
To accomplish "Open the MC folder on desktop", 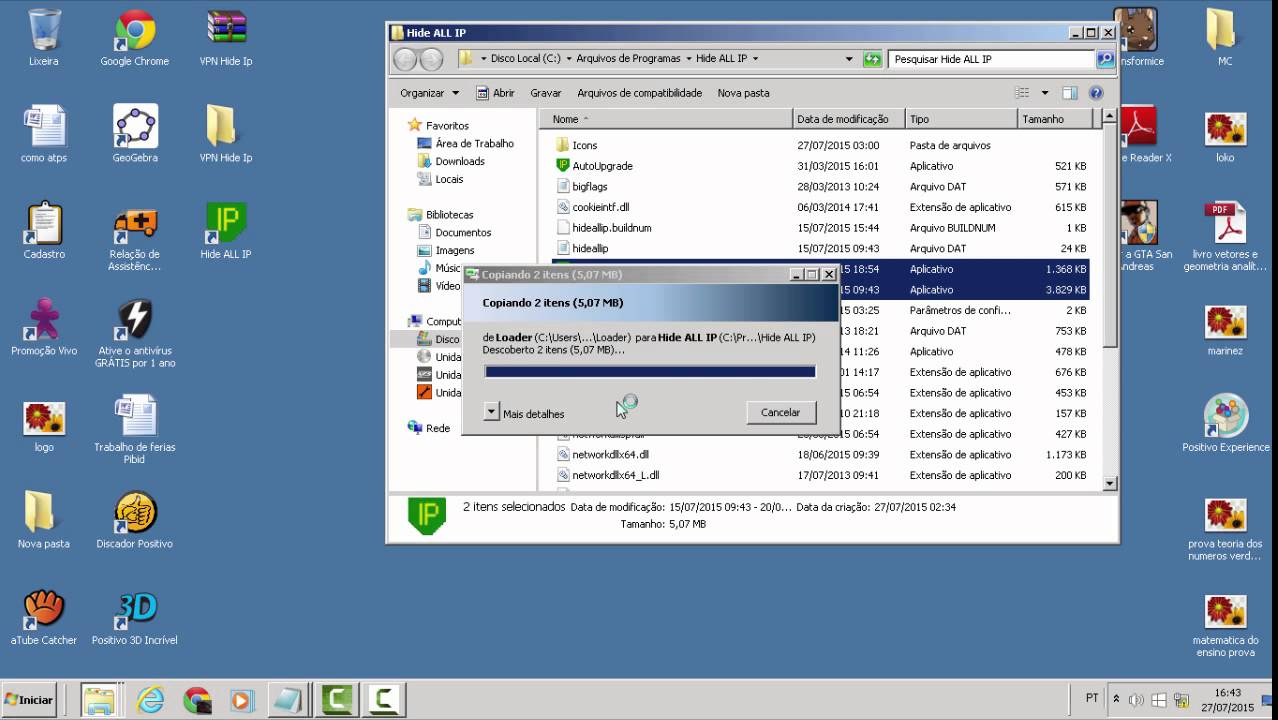I will click(1225, 38).
